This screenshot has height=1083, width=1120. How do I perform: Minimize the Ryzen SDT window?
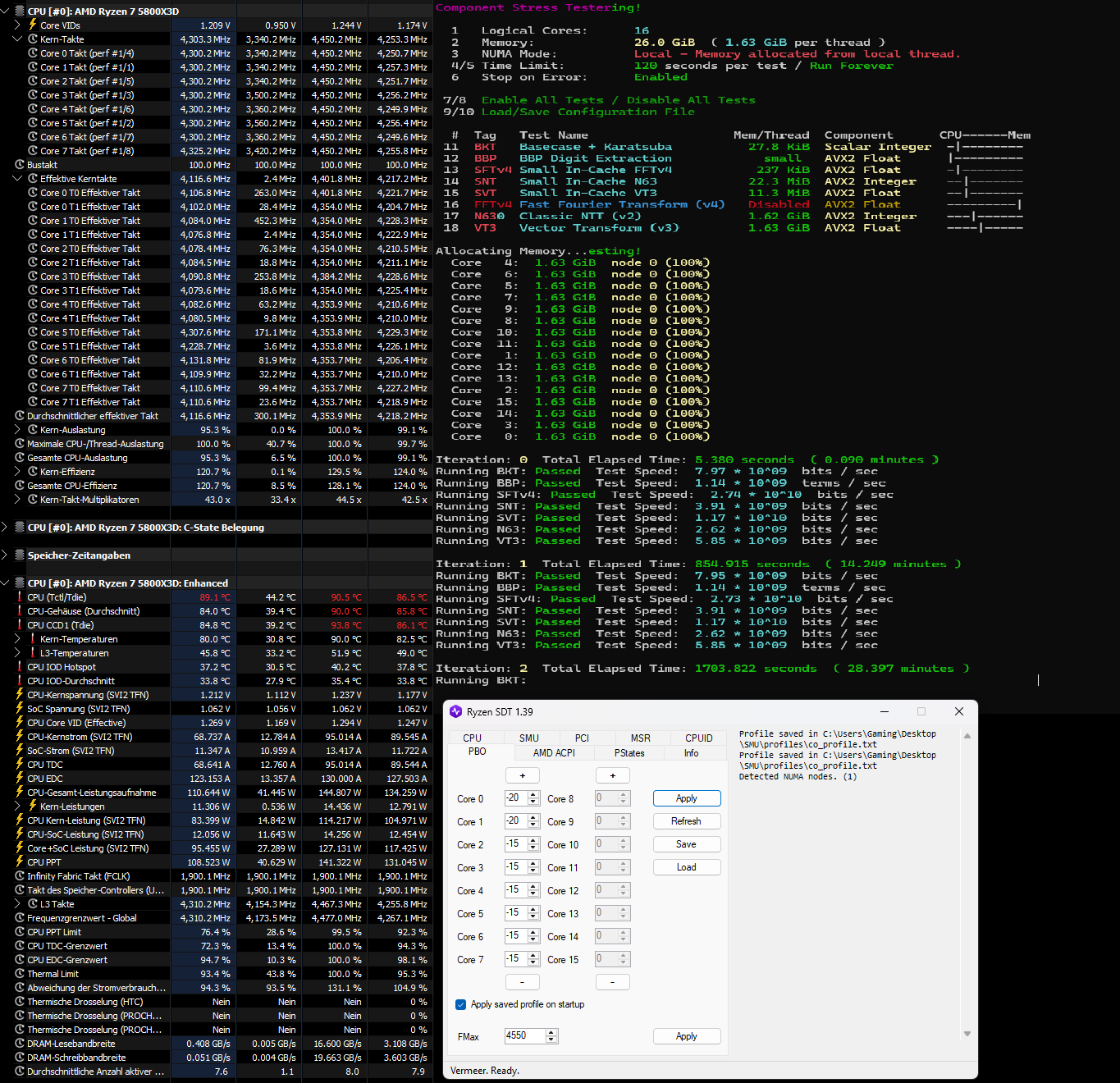(885, 711)
